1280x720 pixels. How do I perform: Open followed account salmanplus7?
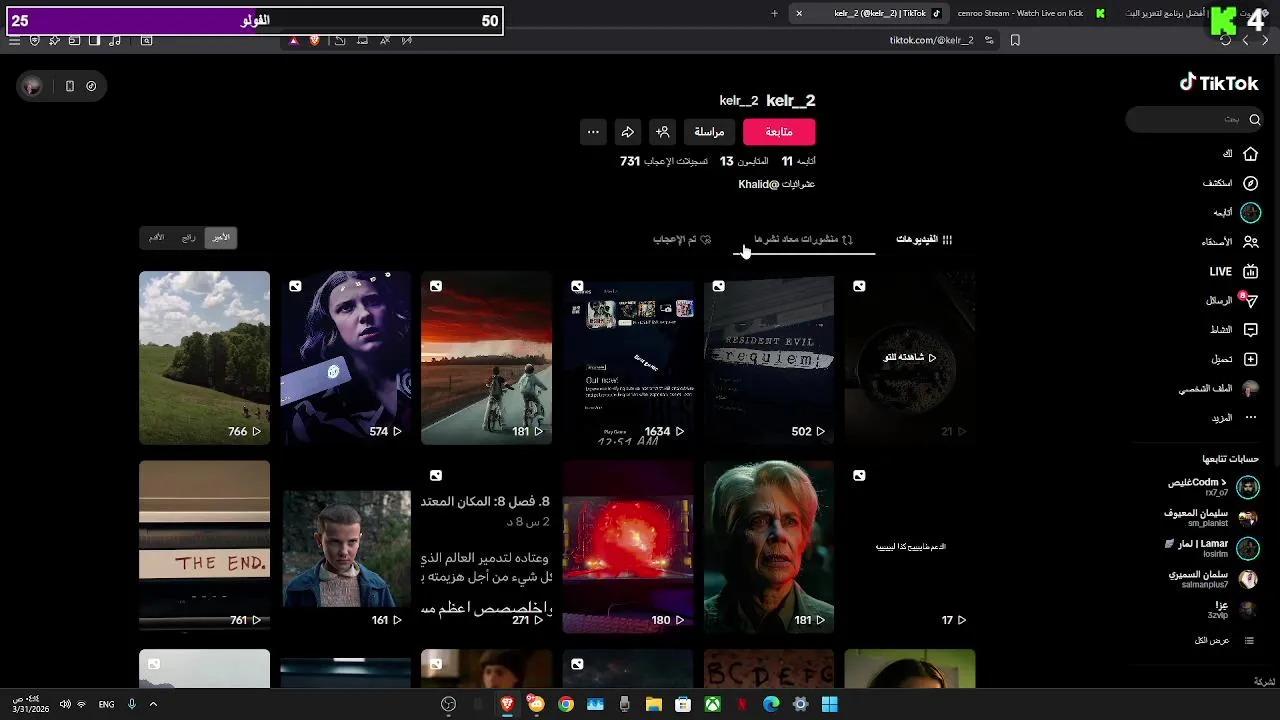pyautogui.click(x=1213, y=579)
